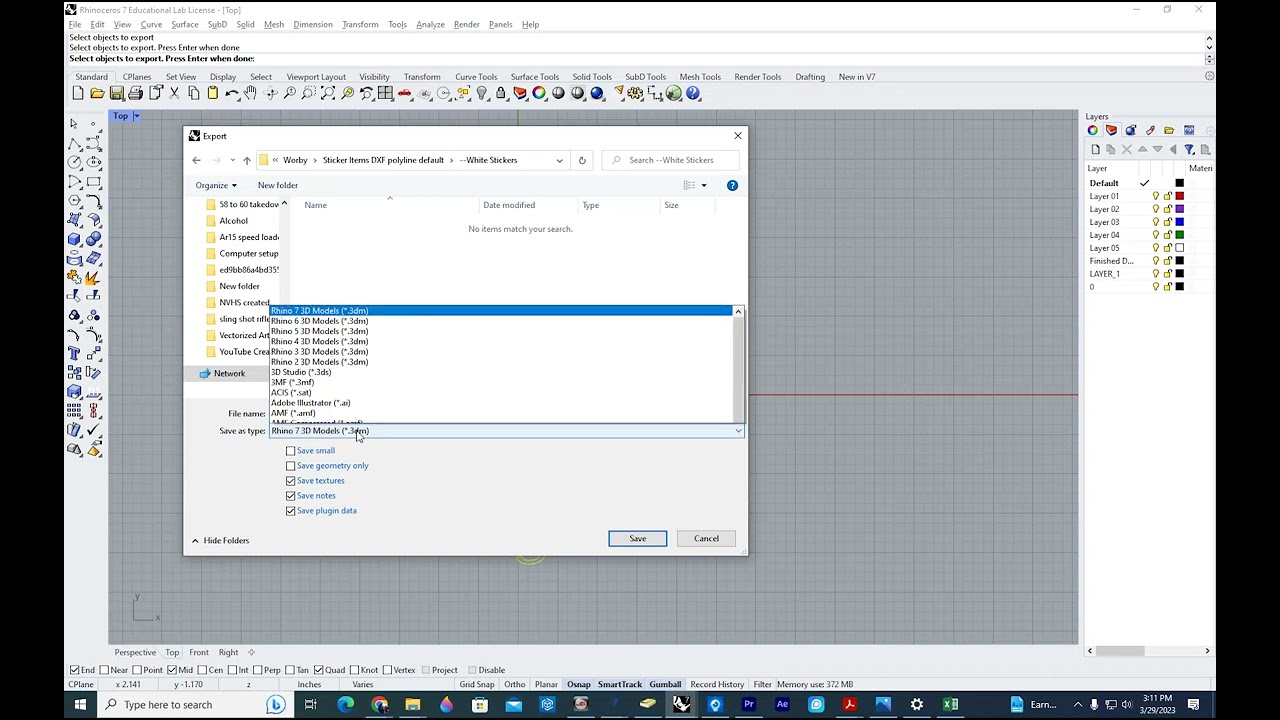Click the gear Options icon in the toolbar
This screenshot has height=720, width=1280.
(x=635, y=93)
